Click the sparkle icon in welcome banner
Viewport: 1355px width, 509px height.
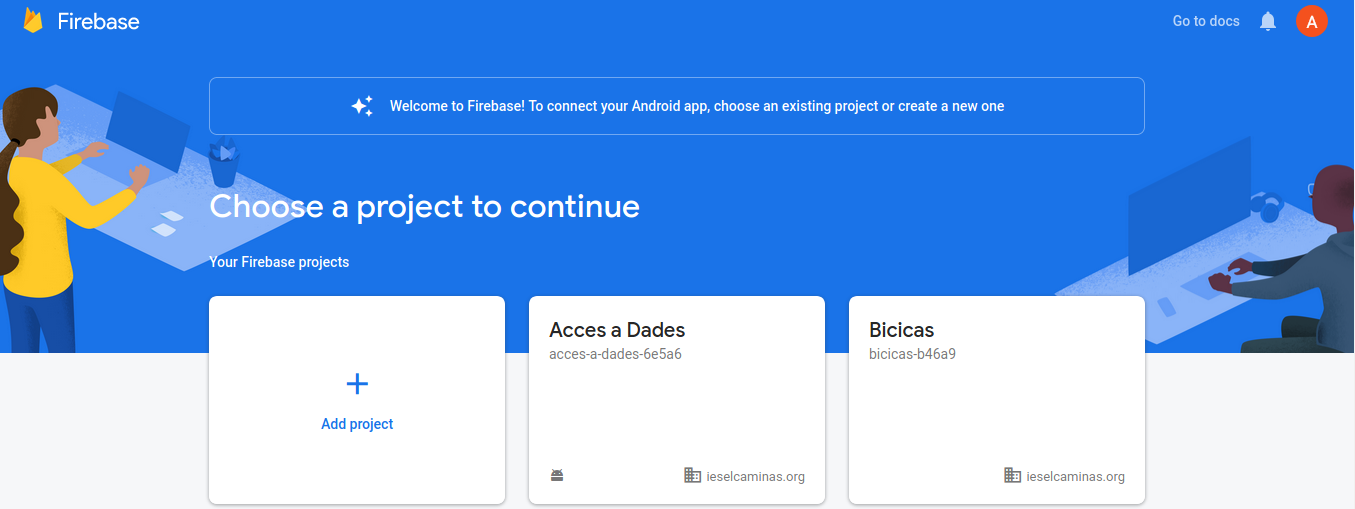click(x=362, y=106)
